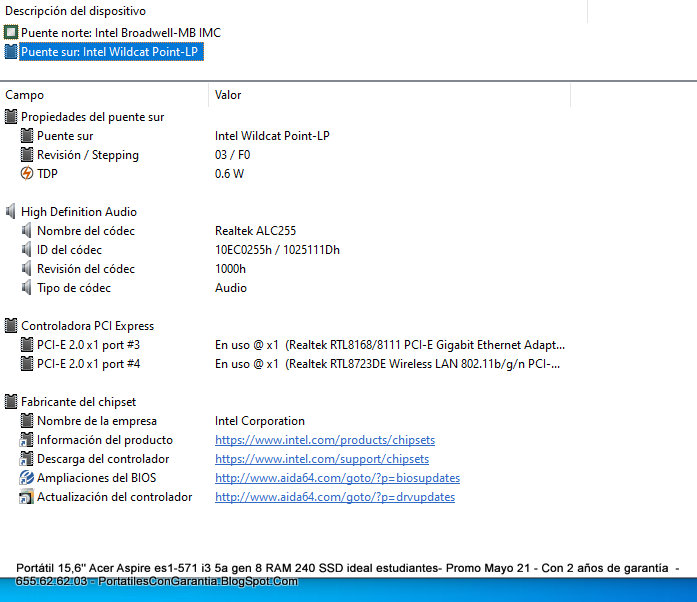Select the Puente sur field label
Image resolution: width=697 pixels, height=602 pixels.
coord(65,136)
